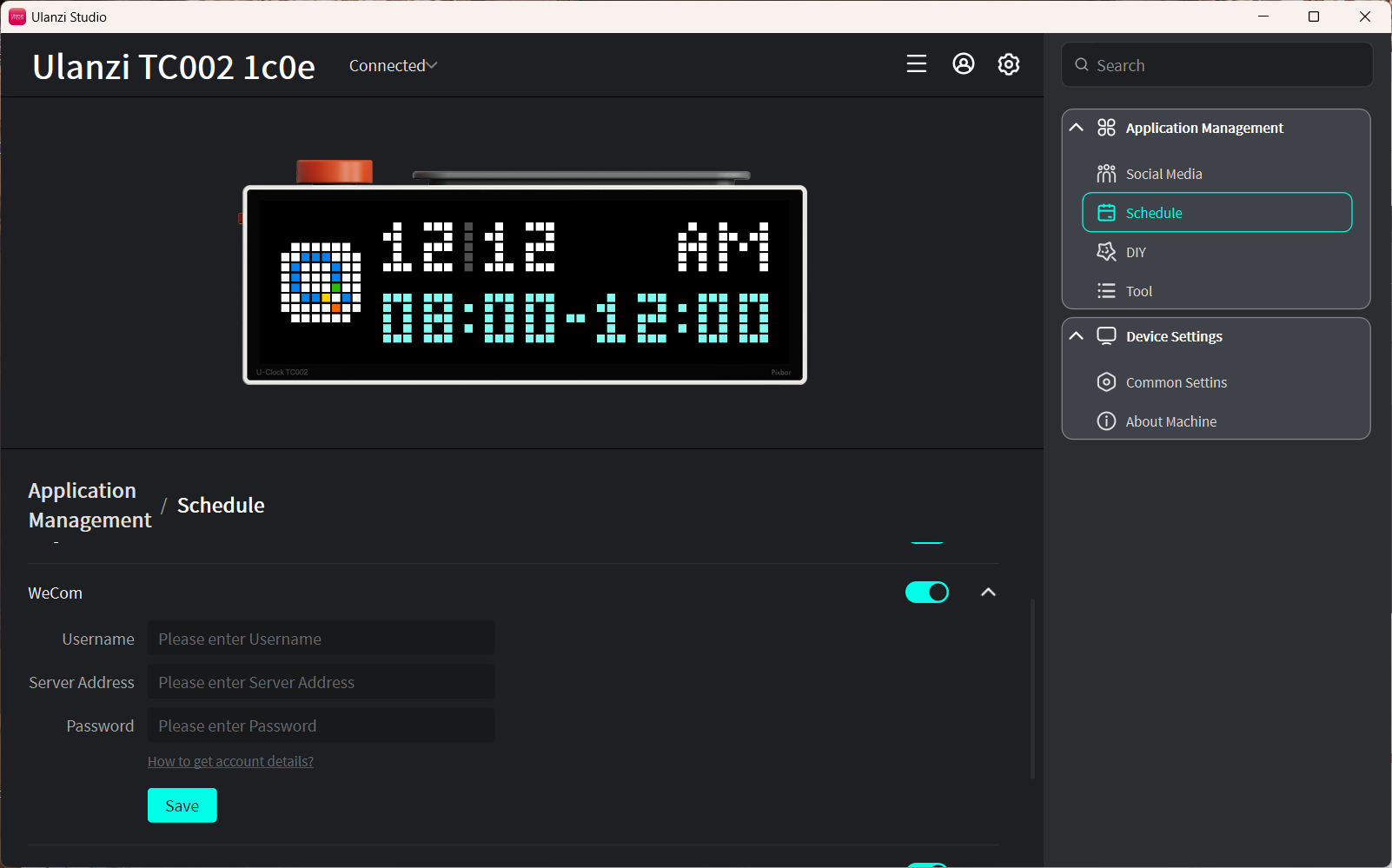Click the Application Management grid icon
The image size is (1392, 868).
(x=1106, y=128)
